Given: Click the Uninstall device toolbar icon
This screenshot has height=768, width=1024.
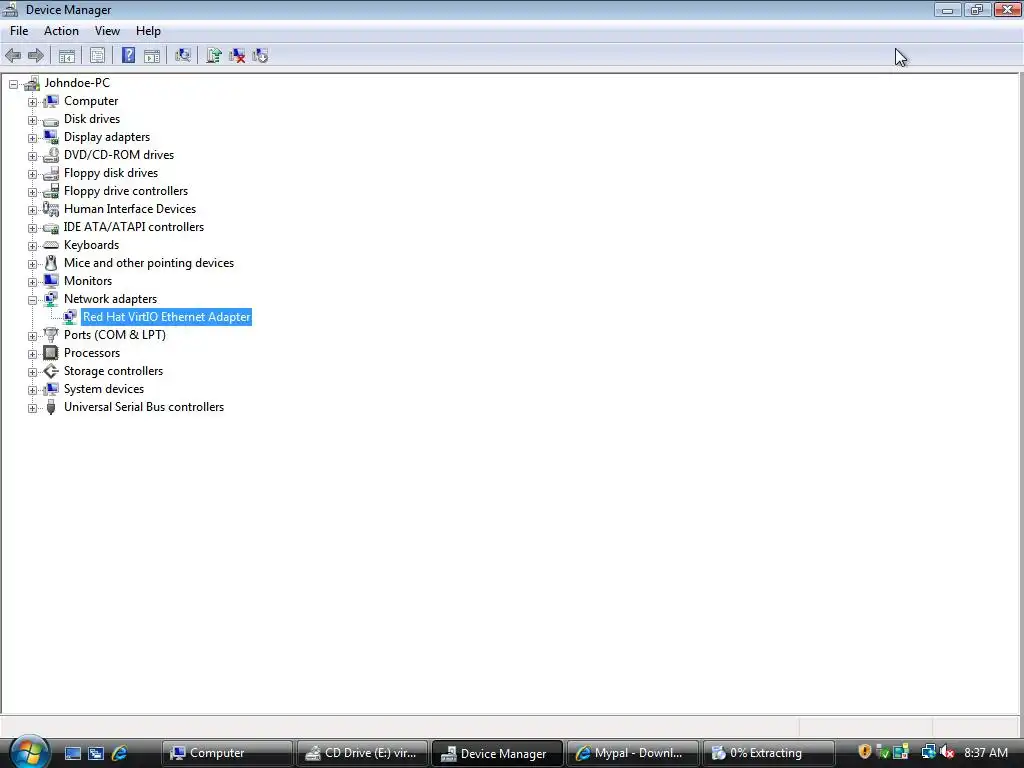Looking at the screenshot, I should pyautogui.click(x=237, y=56).
